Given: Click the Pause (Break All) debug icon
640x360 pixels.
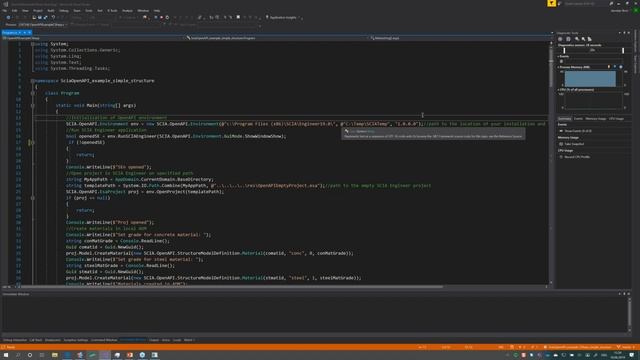Looking at the screenshot, I should point(156,18).
